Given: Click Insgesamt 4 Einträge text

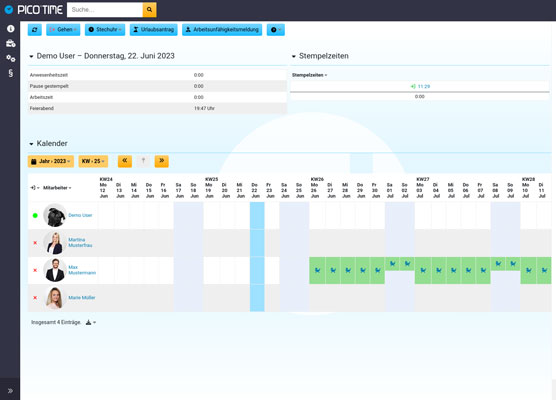Looking at the screenshot, I should pos(56,322).
